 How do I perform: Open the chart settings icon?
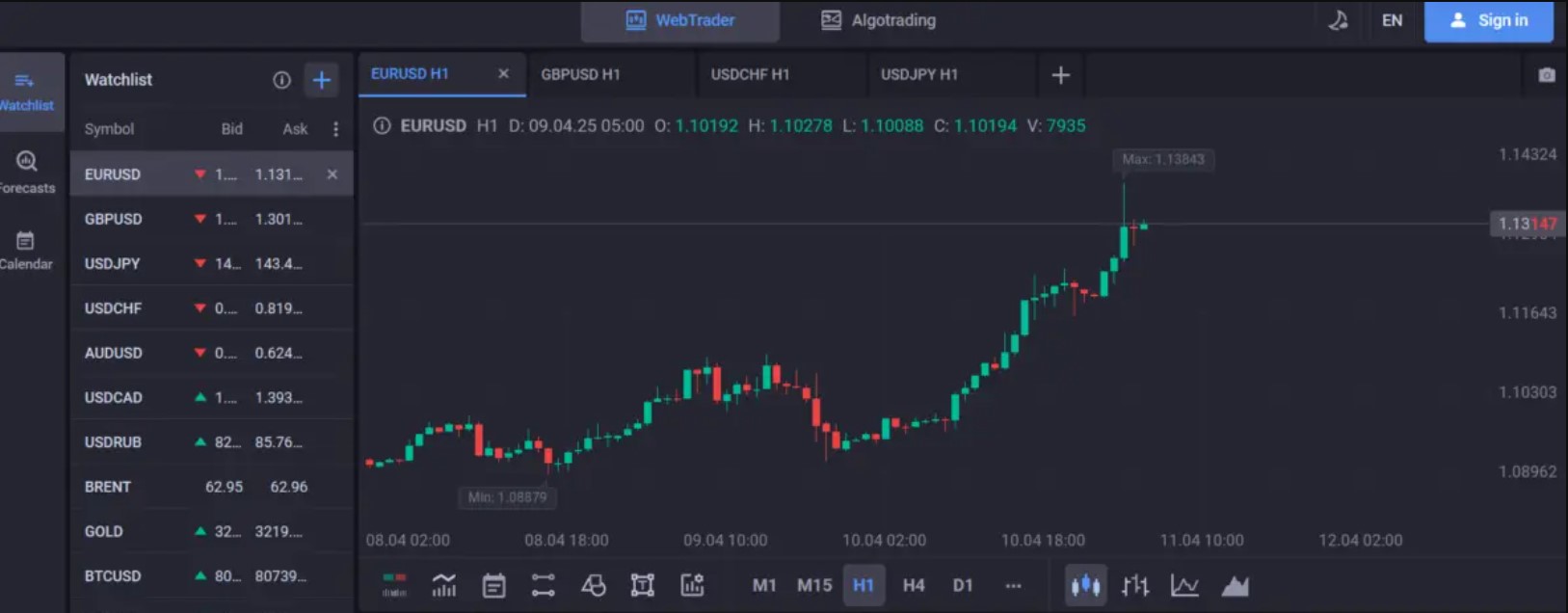tap(692, 585)
